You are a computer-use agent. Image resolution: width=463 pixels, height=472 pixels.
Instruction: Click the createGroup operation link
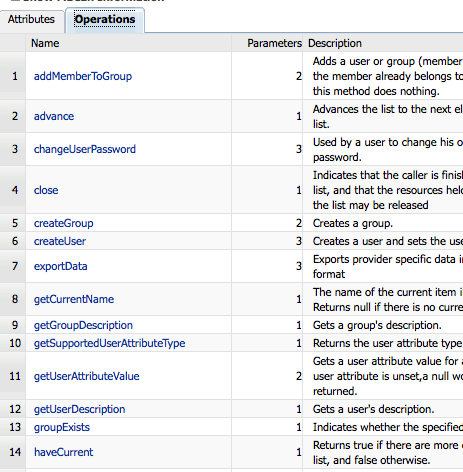coord(64,223)
